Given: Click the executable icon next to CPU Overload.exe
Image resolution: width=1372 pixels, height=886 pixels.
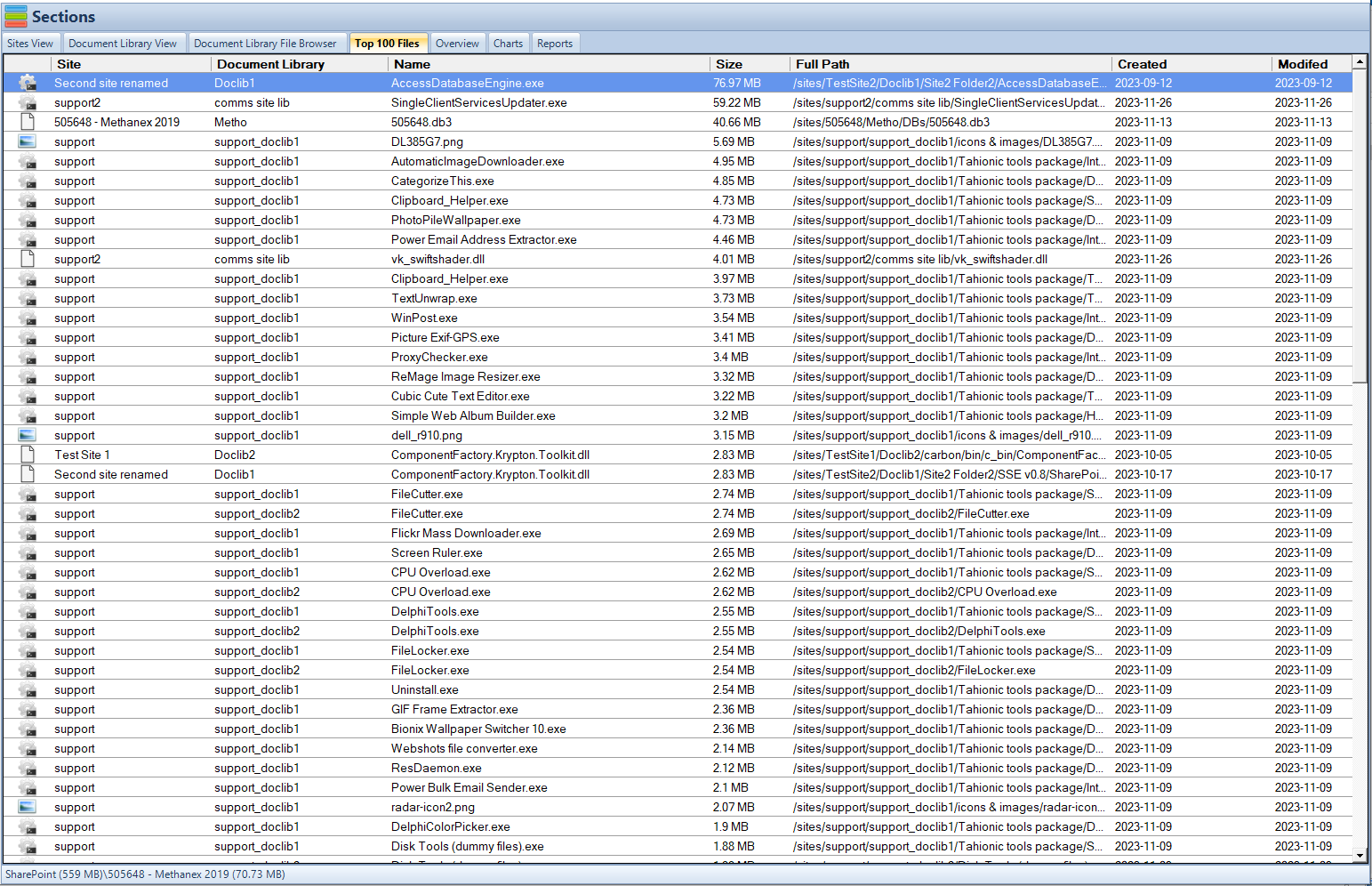Looking at the screenshot, I should (x=27, y=572).
